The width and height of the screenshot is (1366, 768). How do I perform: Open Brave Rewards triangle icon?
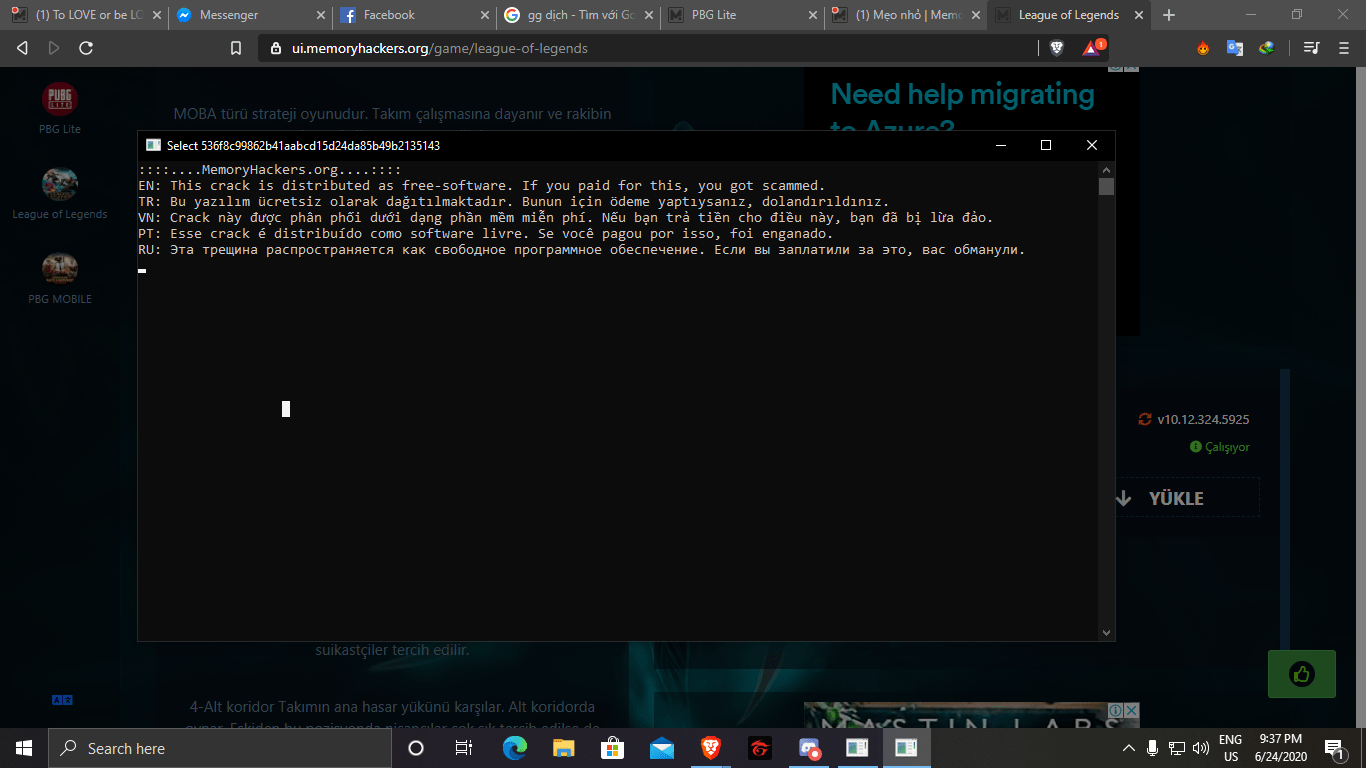point(1092,47)
